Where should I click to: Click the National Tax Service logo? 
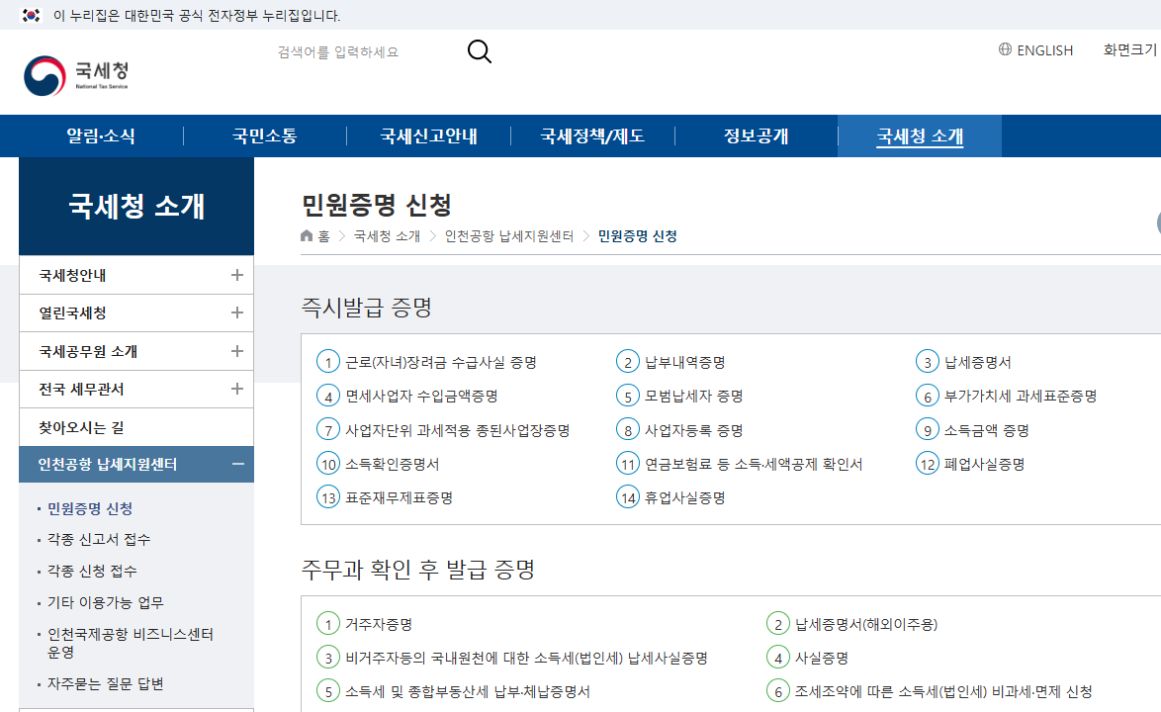pos(76,75)
